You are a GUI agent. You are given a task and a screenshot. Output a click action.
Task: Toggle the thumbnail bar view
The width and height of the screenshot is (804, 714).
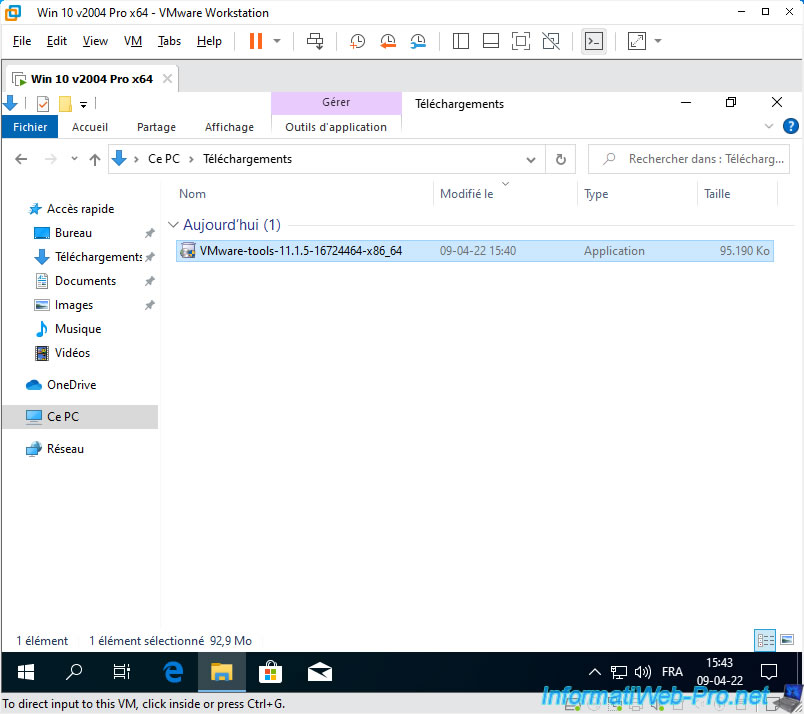(491, 41)
